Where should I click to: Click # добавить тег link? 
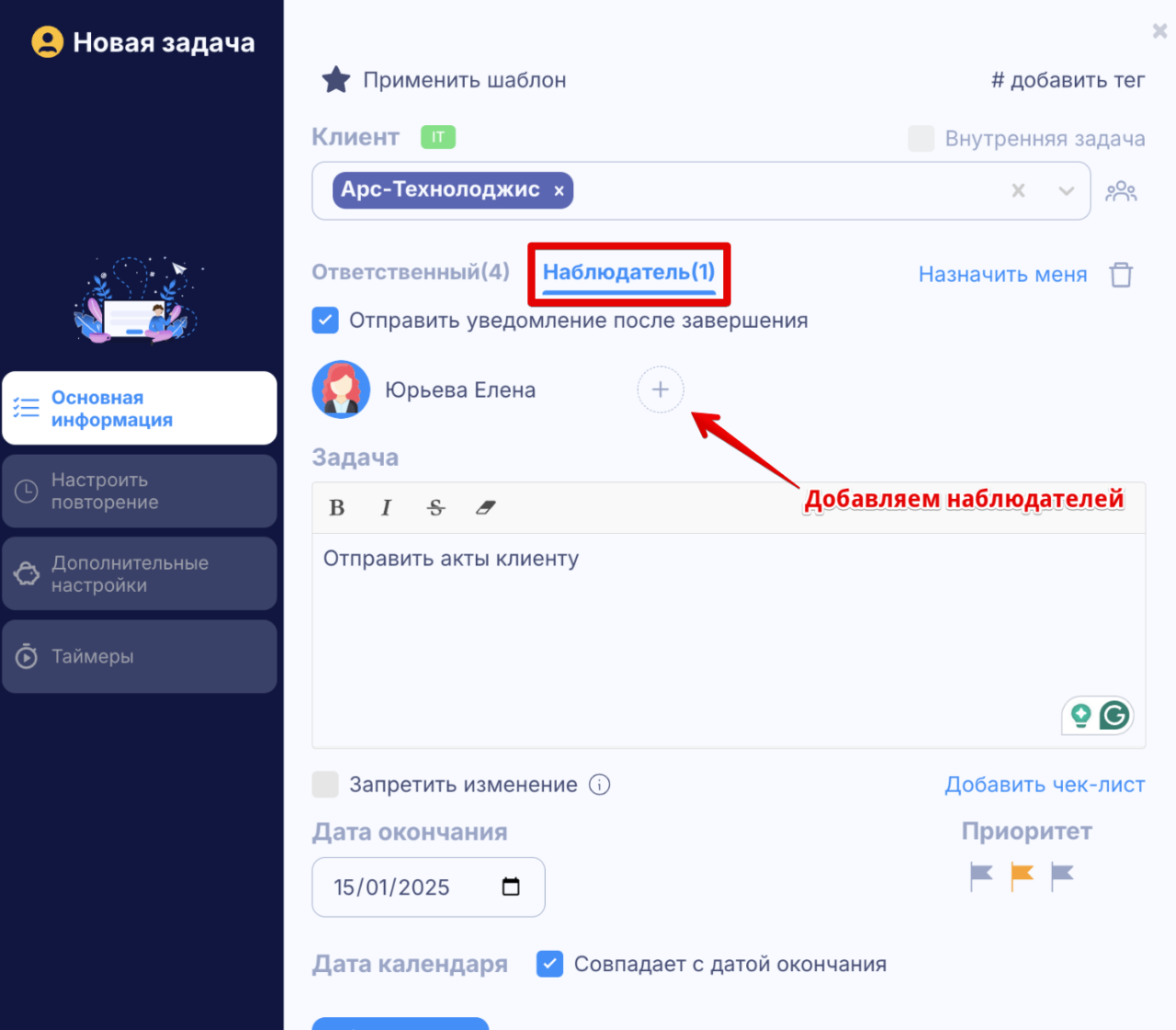click(x=1068, y=81)
